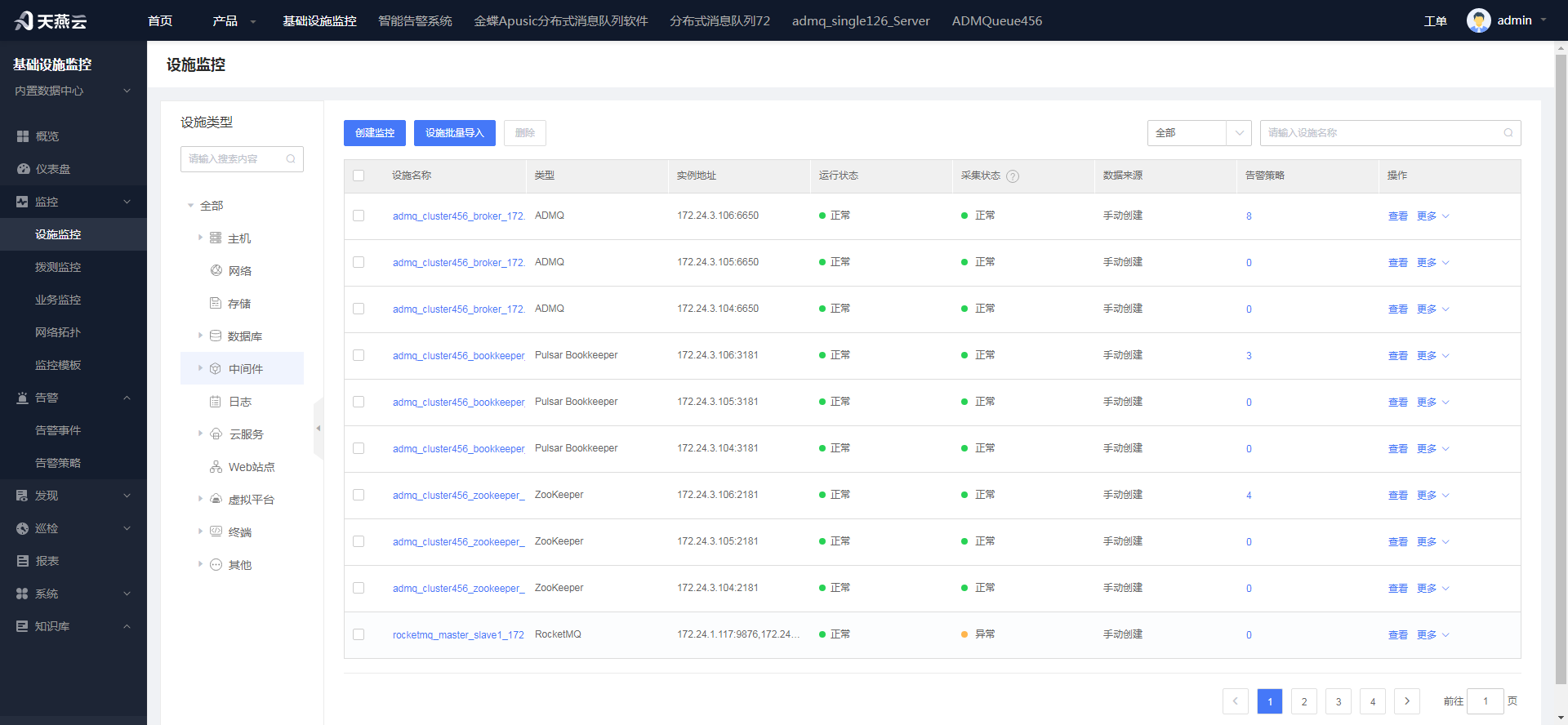Click search icon in 设施类型 search box
This screenshot has height=725, width=1568.
click(x=291, y=159)
